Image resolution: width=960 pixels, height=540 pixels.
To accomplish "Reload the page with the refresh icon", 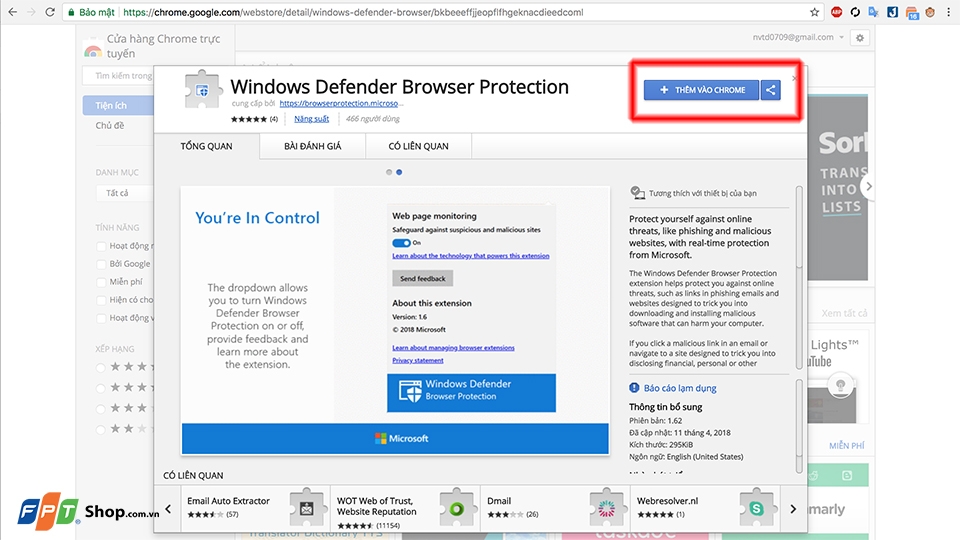I will (50, 12).
